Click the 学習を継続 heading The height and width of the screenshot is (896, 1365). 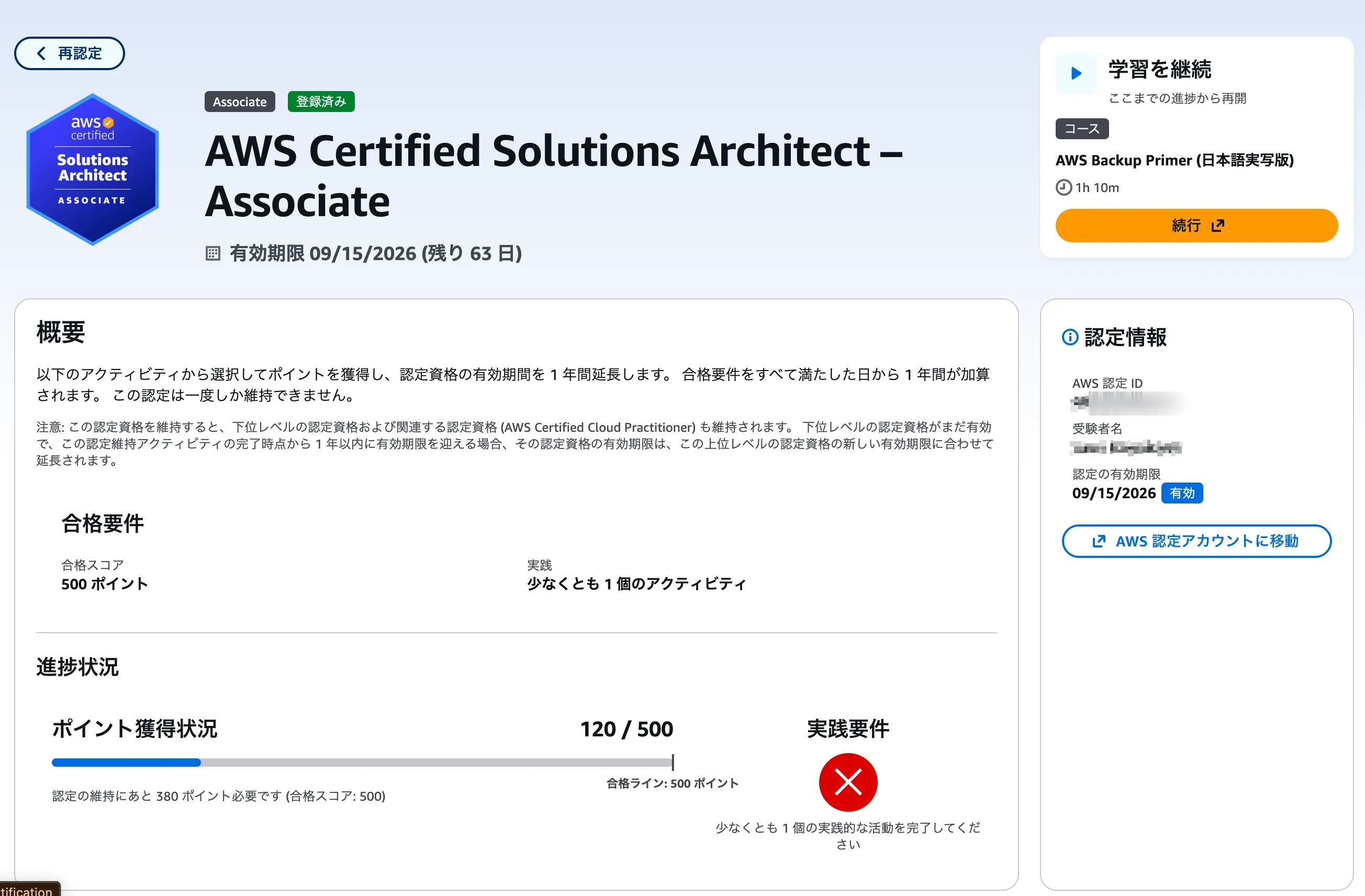pyautogui.click(x=1160, y=69)
